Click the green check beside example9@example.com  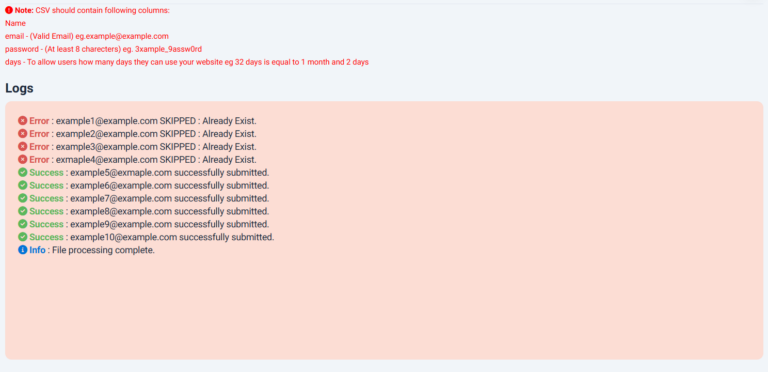coord(23,224)
